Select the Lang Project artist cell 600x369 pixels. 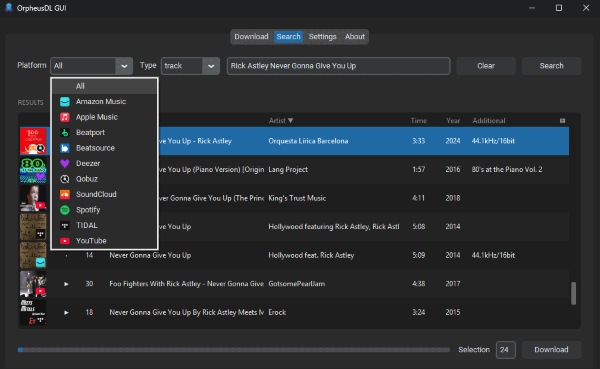(288, 170)
